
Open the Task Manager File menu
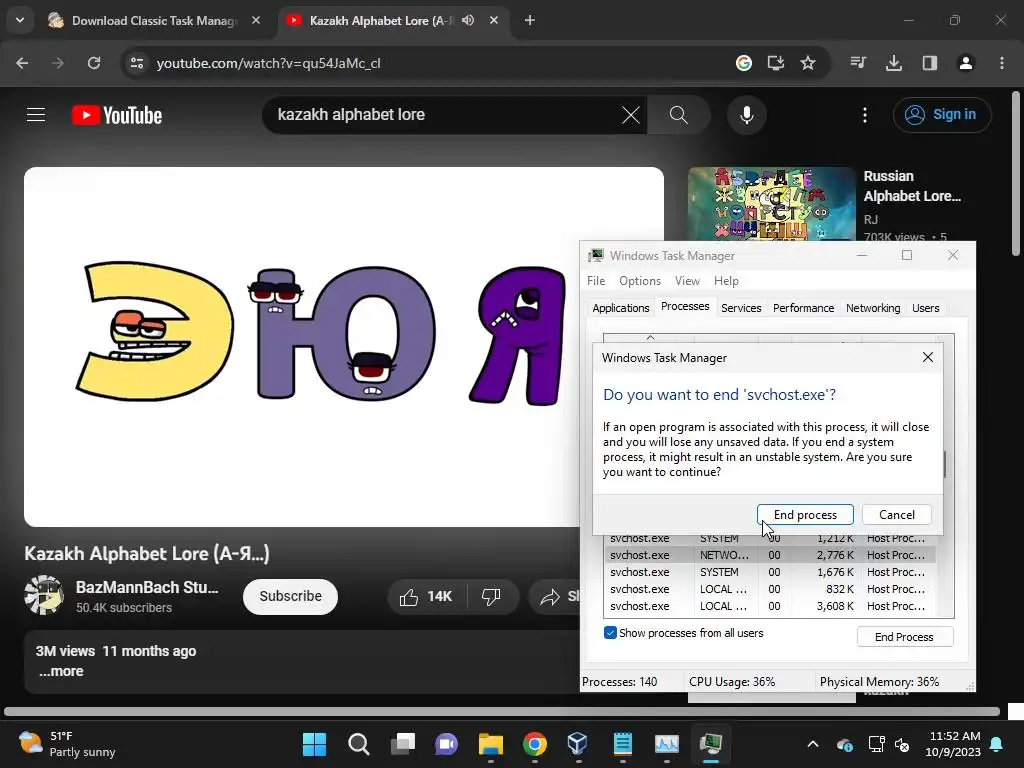[x=596, y=281]
